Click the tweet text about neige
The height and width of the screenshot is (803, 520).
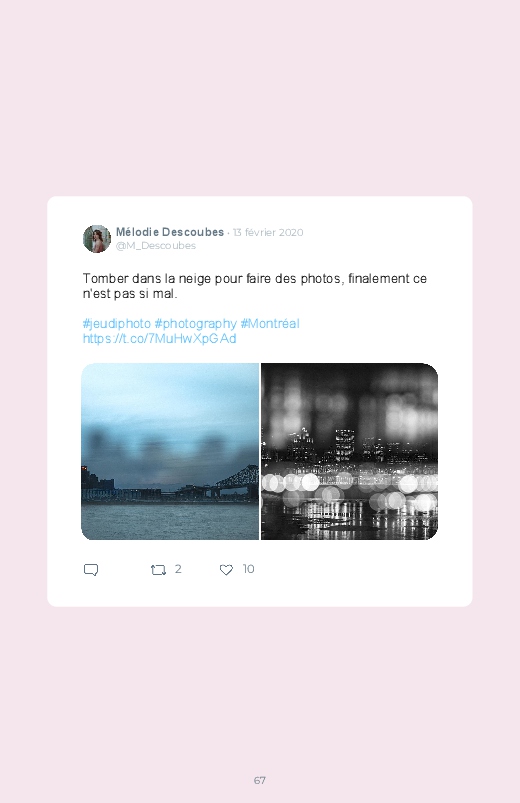click(x=255, y=286)
